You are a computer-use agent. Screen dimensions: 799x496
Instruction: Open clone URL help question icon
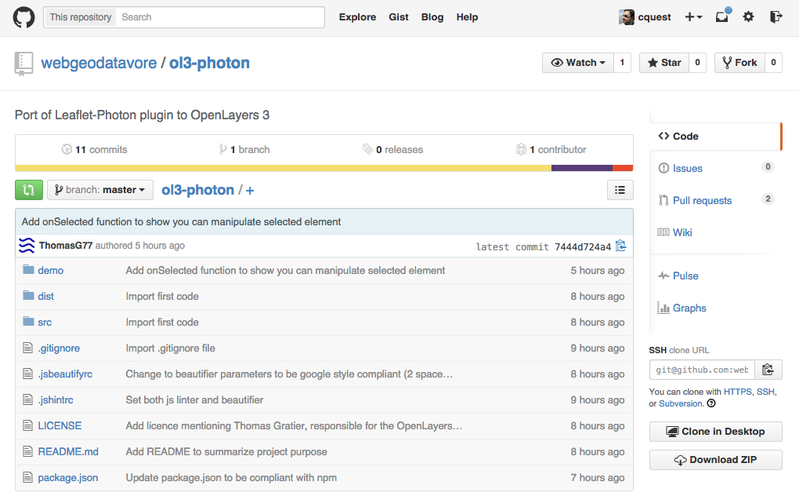pos(711,403)
